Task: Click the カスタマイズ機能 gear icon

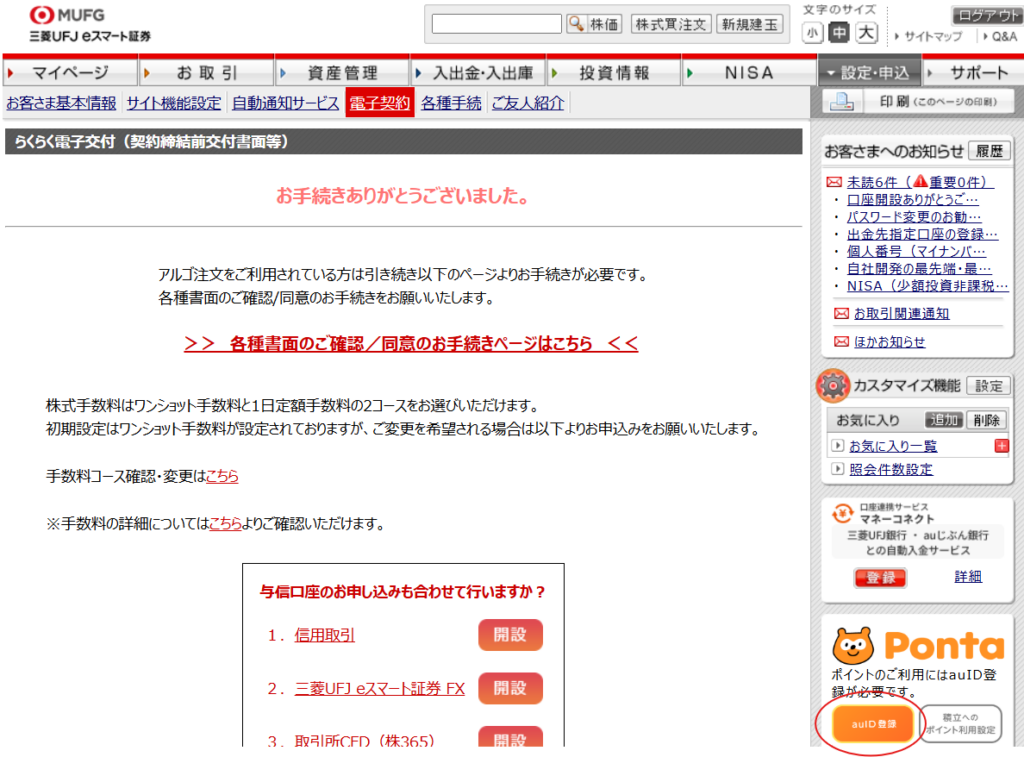Action: tap(833, 385)
